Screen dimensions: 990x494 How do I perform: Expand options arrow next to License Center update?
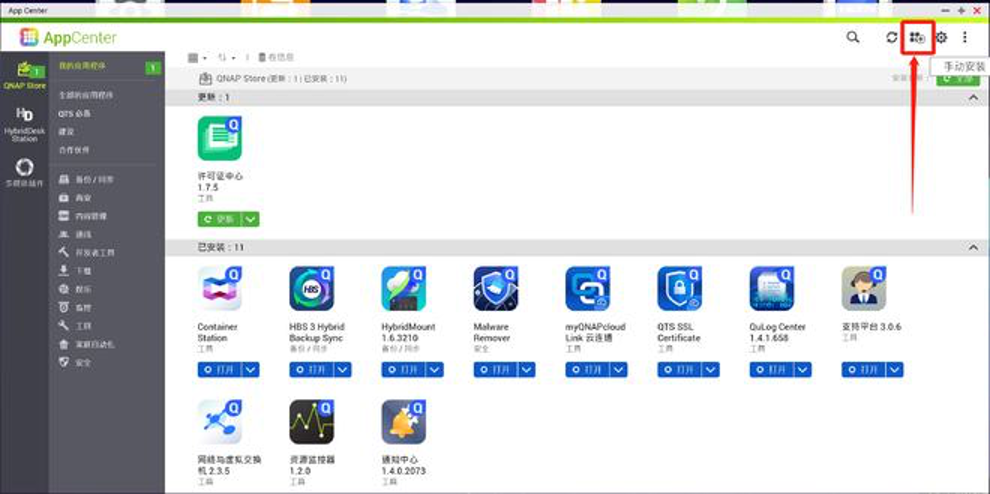pos(251,219)
